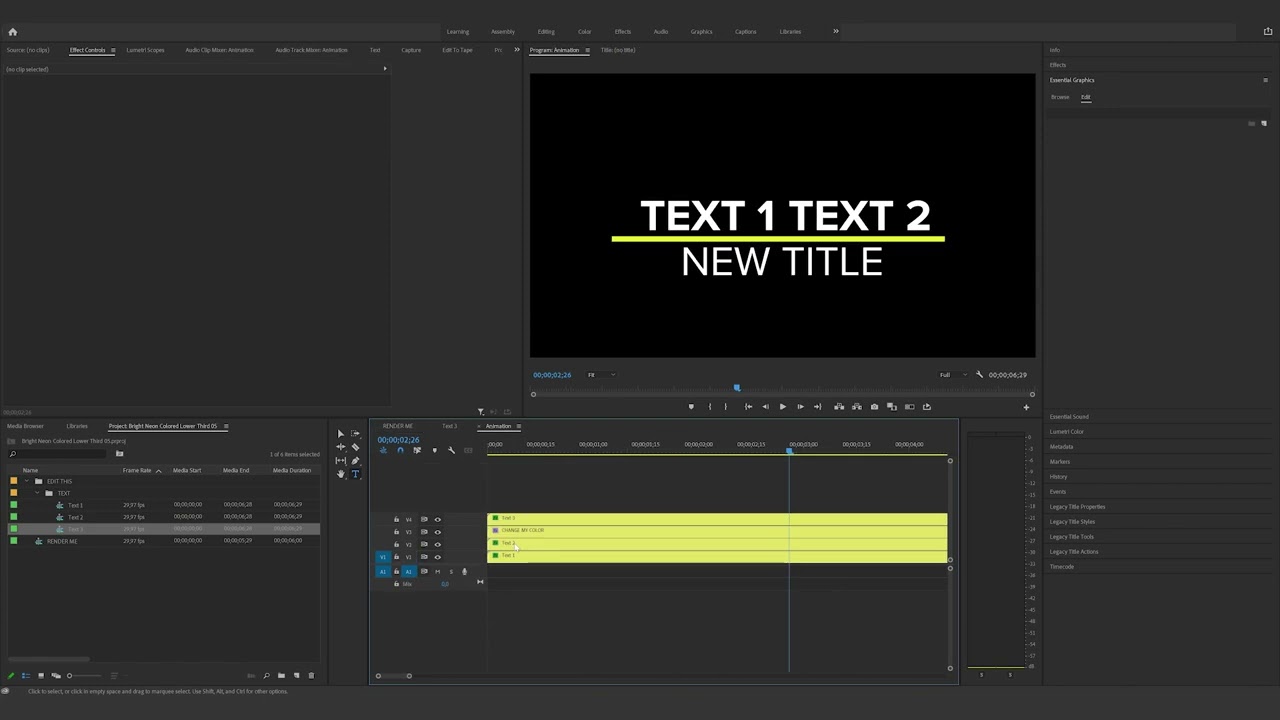Step forward one frame

[800, 407]
